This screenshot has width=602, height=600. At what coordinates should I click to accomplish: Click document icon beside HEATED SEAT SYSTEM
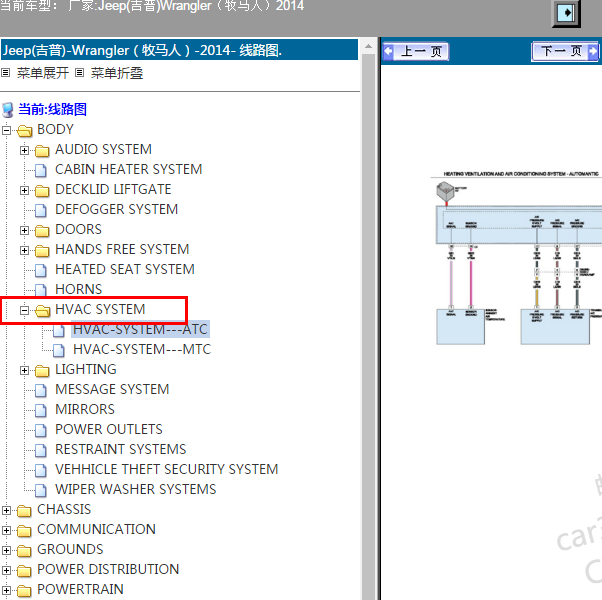pos(41,270)
